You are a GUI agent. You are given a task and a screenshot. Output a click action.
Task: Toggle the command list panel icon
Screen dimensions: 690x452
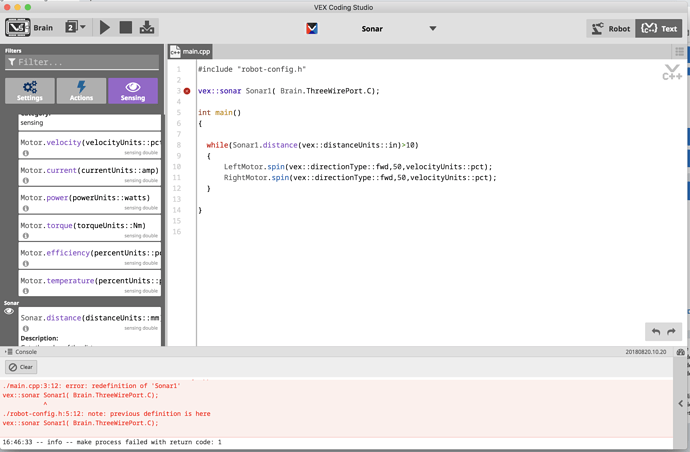tap(679, 51)
